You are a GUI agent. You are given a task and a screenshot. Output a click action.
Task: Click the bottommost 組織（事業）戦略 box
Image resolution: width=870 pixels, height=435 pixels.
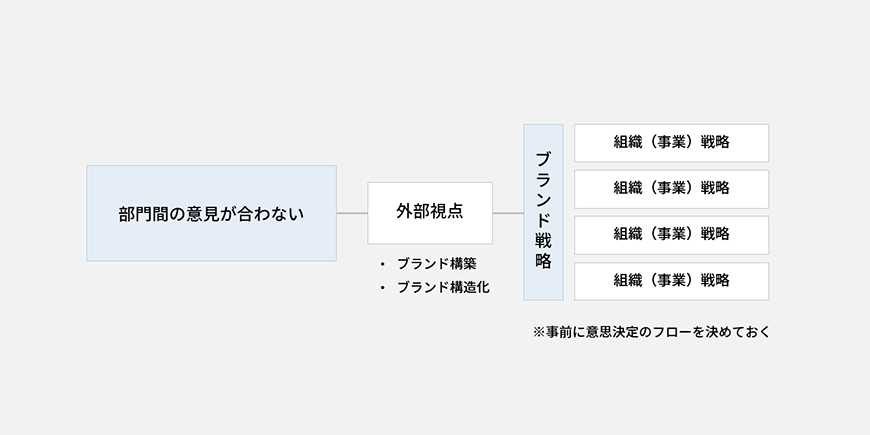(x=671, y=281)
